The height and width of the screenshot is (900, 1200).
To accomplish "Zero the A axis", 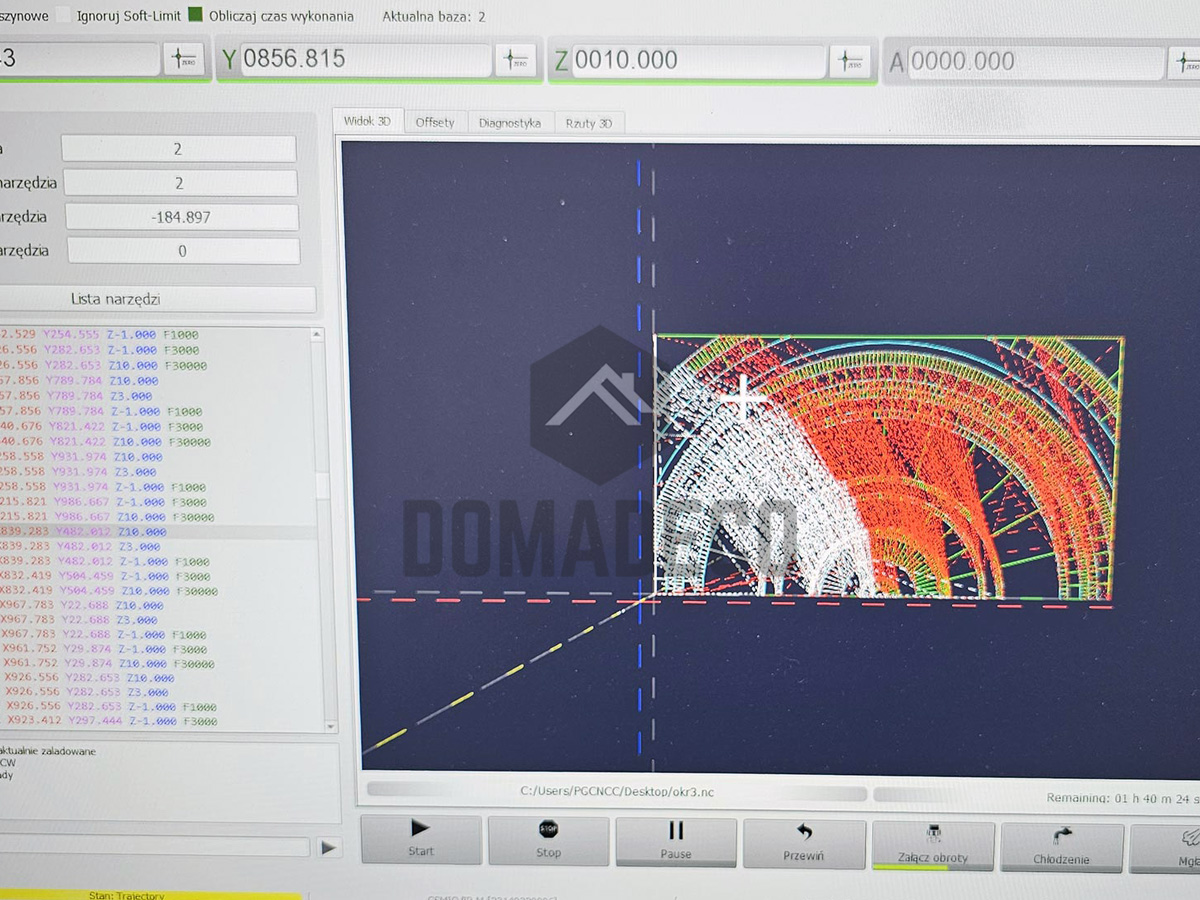I will (x=1184, y=63).
